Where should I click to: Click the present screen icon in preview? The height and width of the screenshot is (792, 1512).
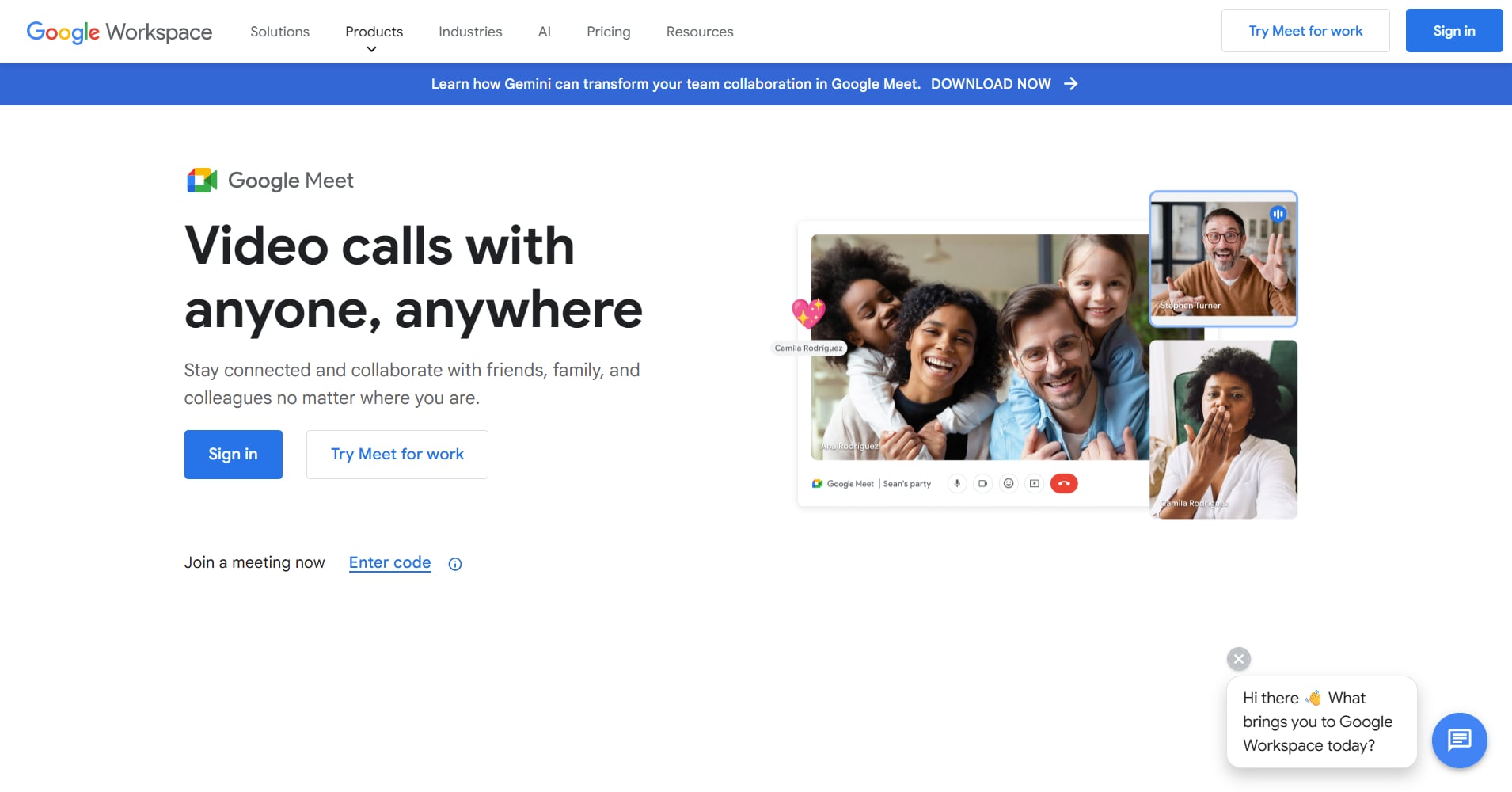pyautogui.click(x=1035, y=483)
